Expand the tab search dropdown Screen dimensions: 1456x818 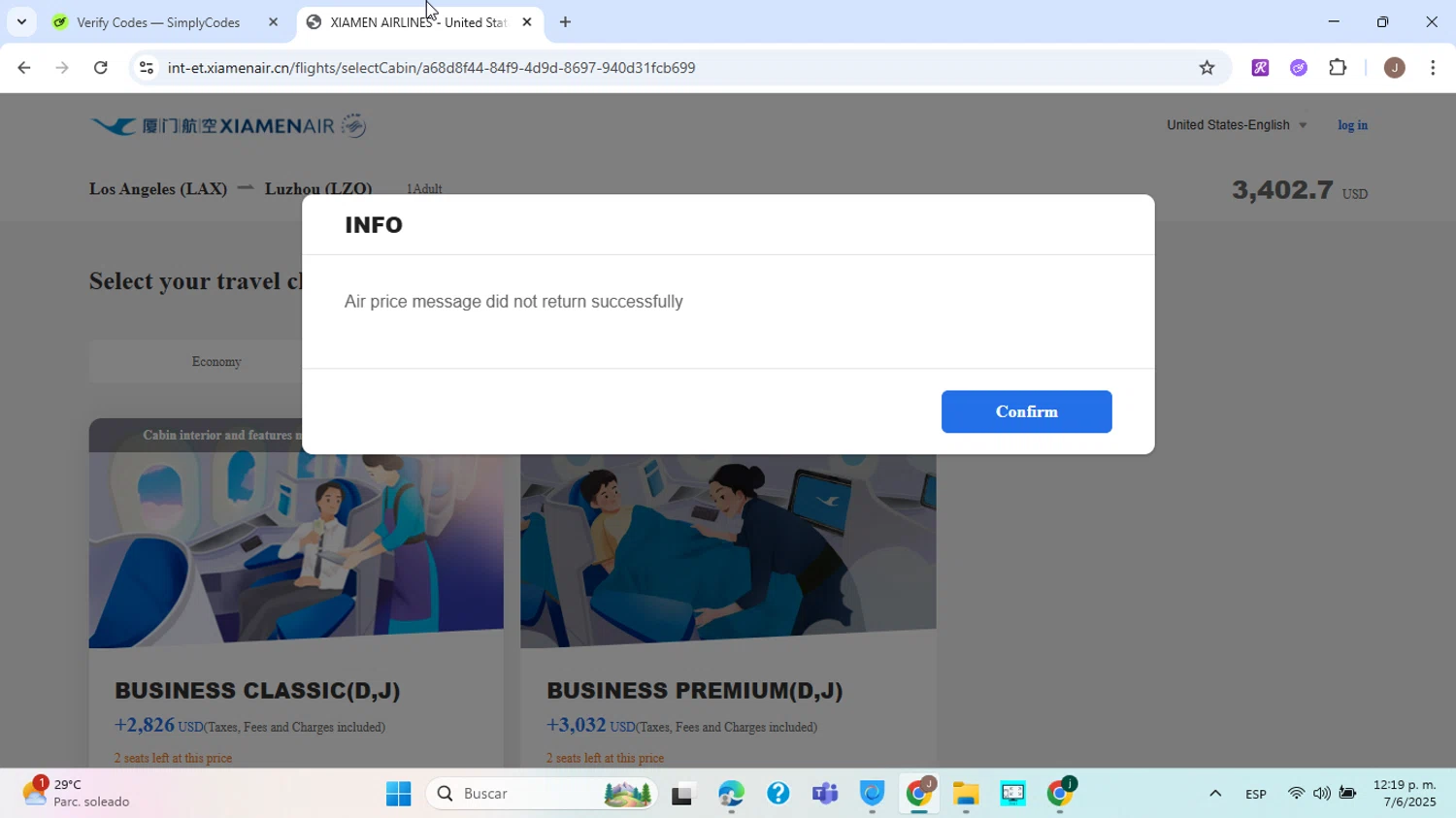click(21, 22)
